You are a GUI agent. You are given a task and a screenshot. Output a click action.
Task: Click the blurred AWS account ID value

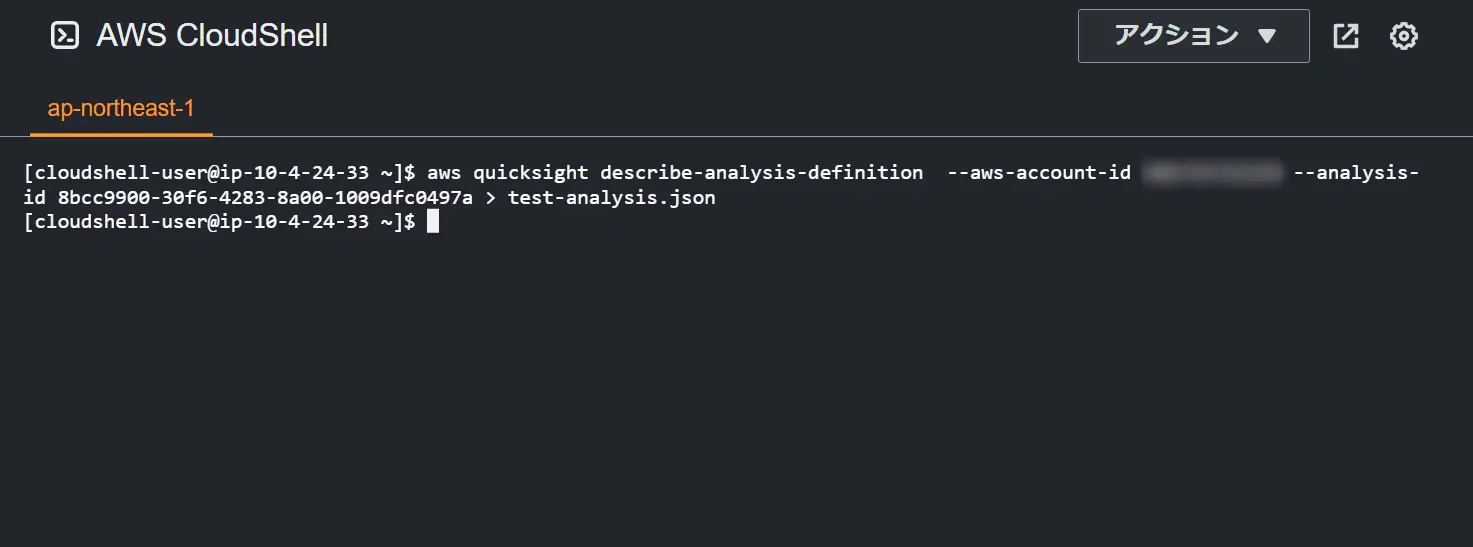[x=1212, y=172]
